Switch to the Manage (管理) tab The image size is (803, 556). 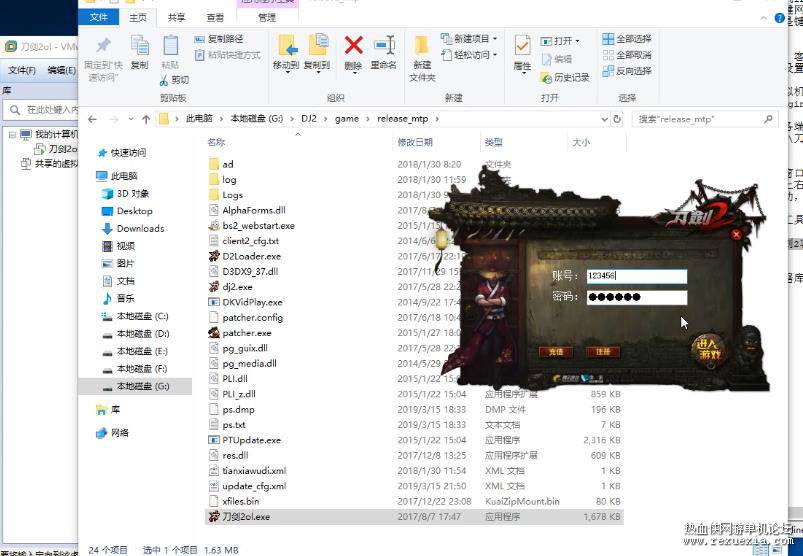pyautogui.click(x=267, y=17)
